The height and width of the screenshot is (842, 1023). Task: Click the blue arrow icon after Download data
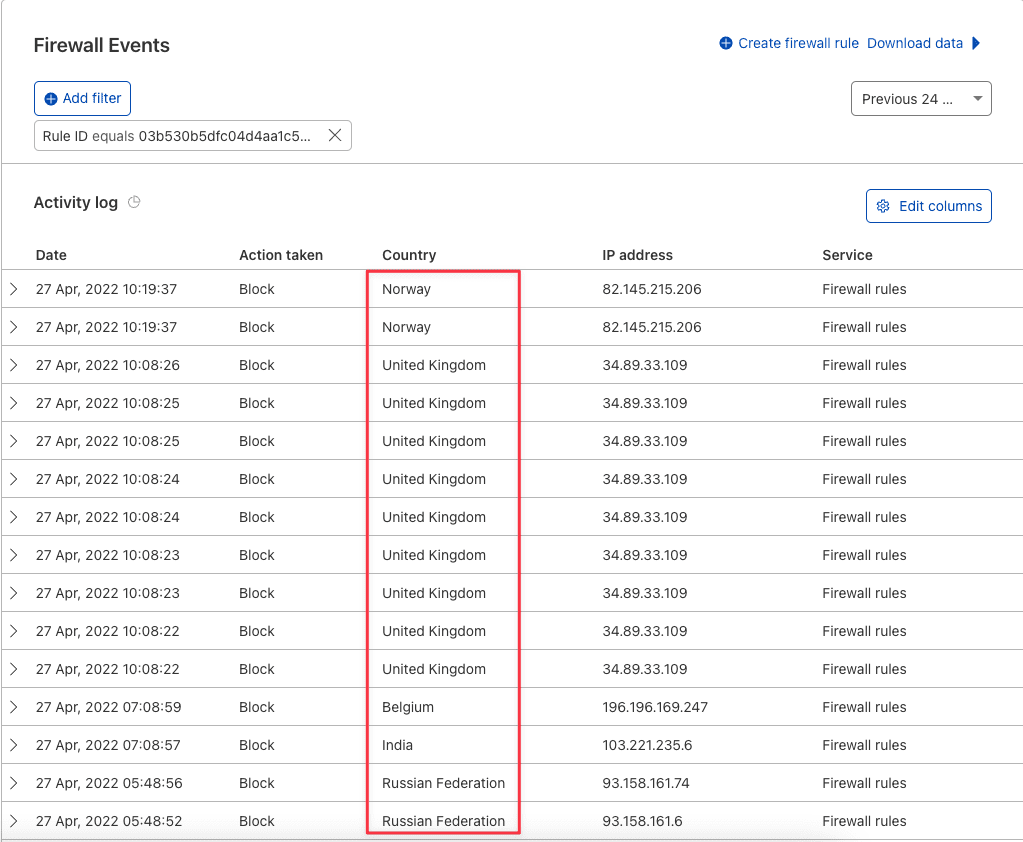(x=978, y=43)
